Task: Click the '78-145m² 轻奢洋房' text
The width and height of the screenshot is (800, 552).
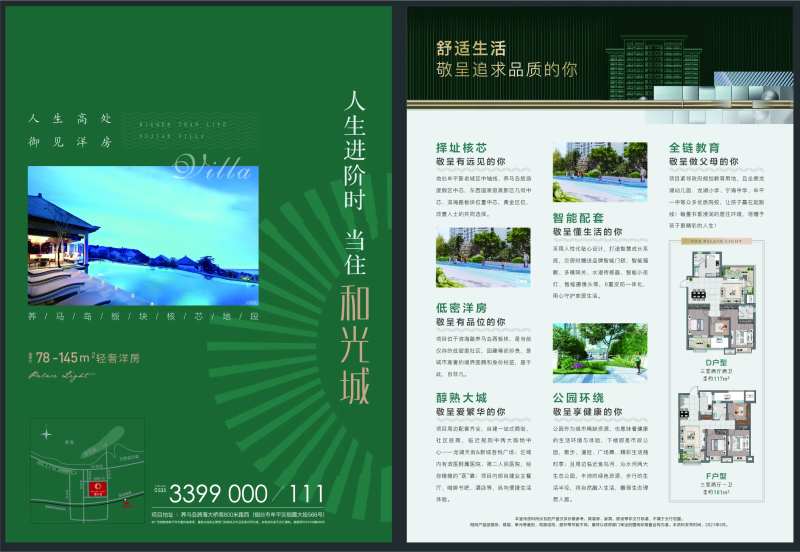Action: click(84, 358)
